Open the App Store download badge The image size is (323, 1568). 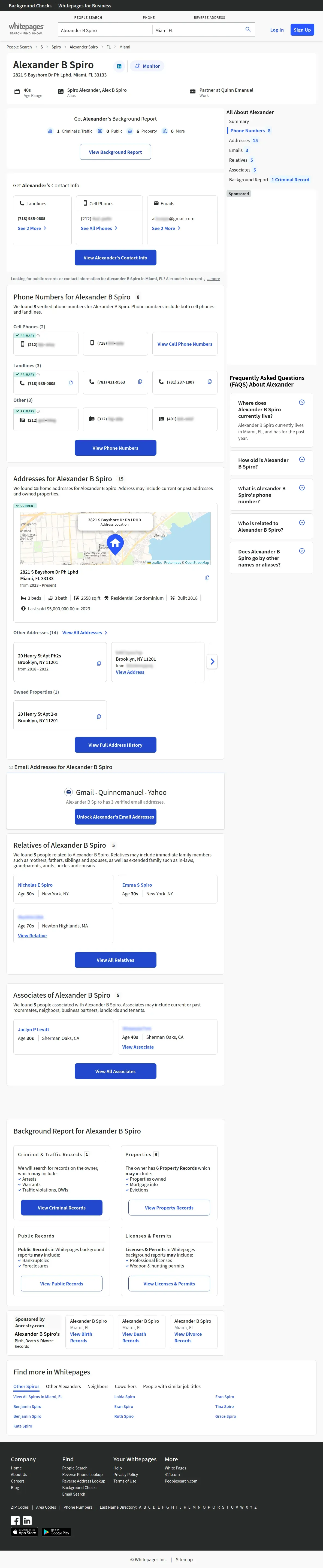tap(24, 1532)
